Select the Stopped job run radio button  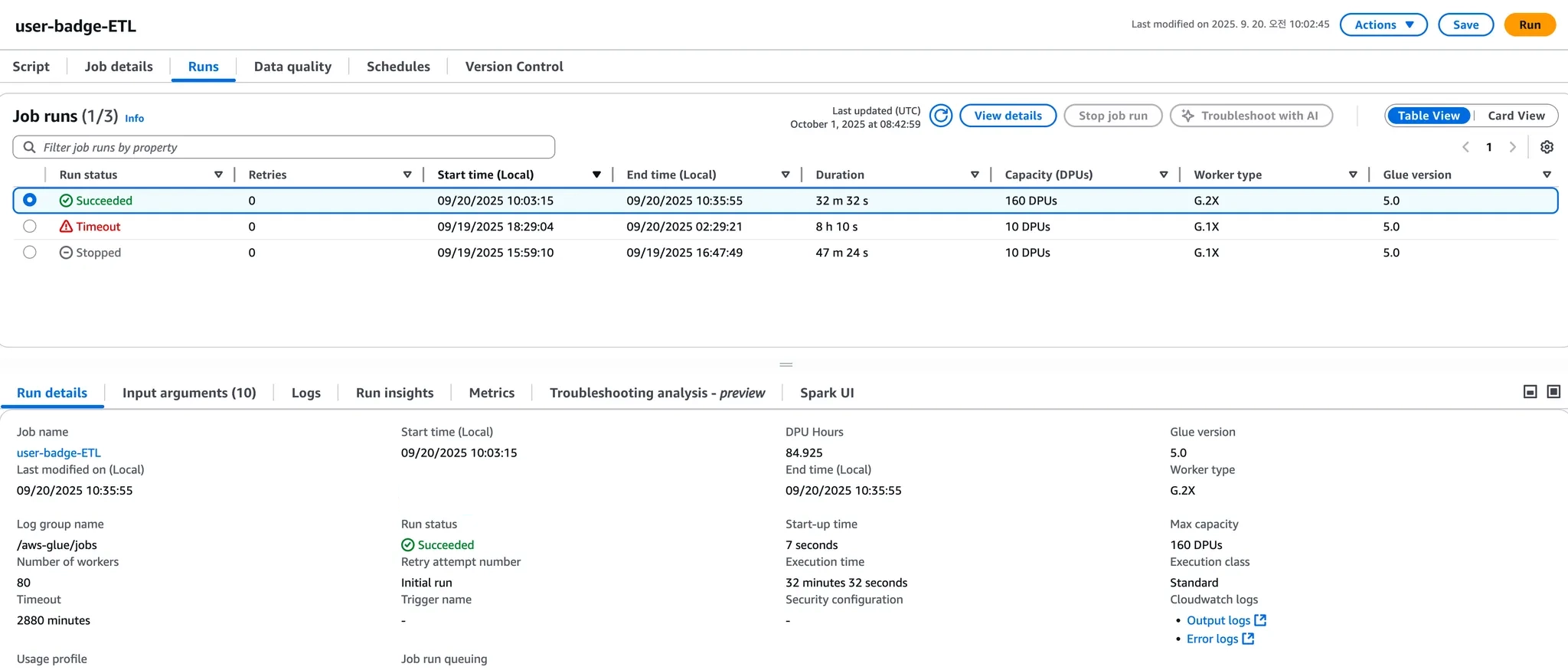point(30,253)
